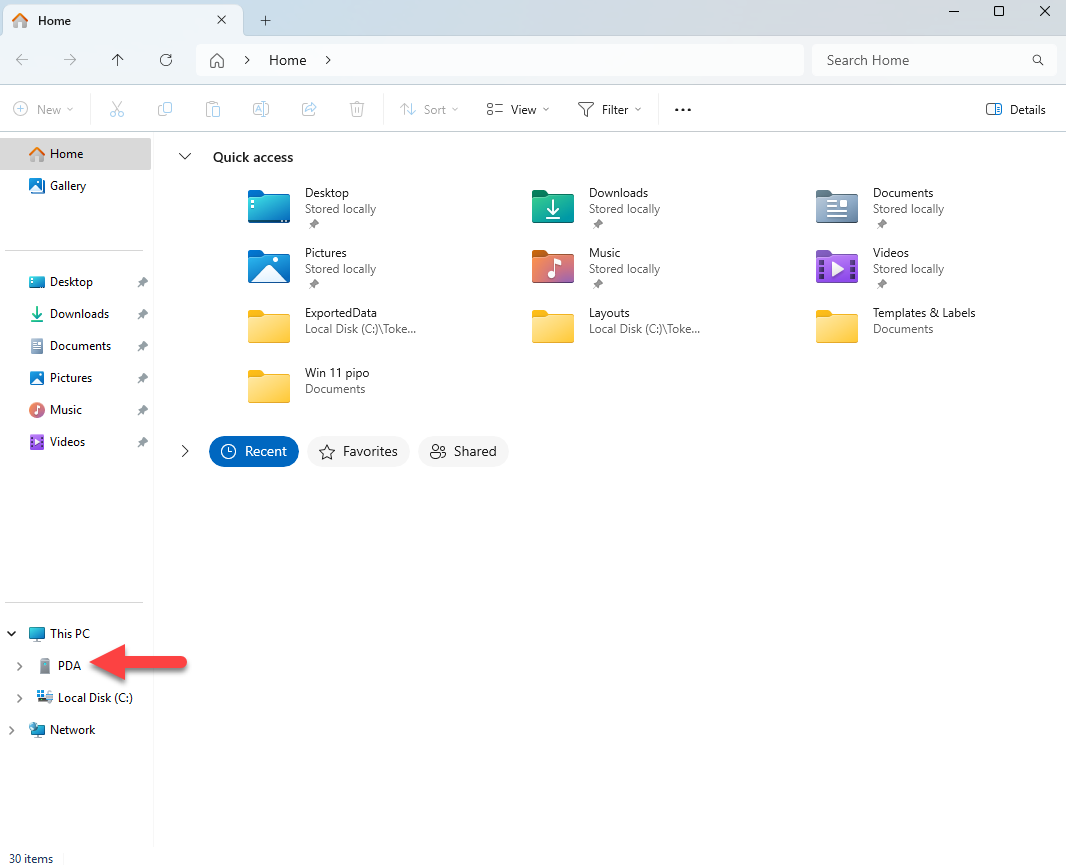Select Documents in the navigation pane
The height and width of the screenshot is (868, 1066).
click(x=80, y=346)
